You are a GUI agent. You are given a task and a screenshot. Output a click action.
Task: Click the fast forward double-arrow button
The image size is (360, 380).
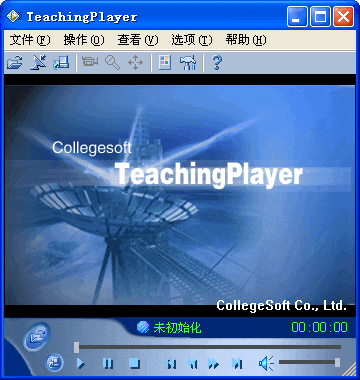coord(213,363)
